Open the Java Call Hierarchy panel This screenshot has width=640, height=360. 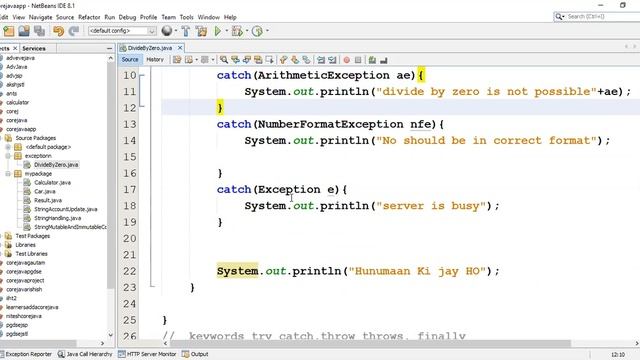(85, 354)
